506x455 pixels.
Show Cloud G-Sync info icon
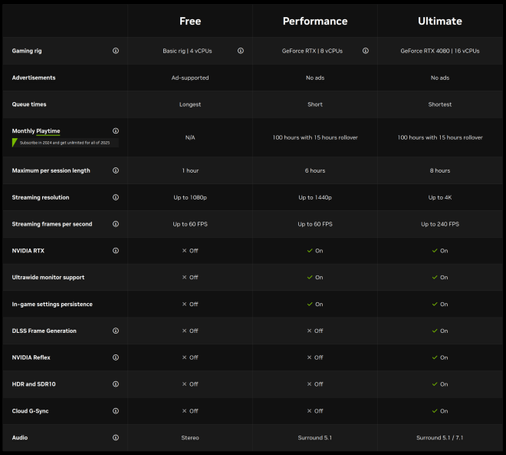coord(116,411)
